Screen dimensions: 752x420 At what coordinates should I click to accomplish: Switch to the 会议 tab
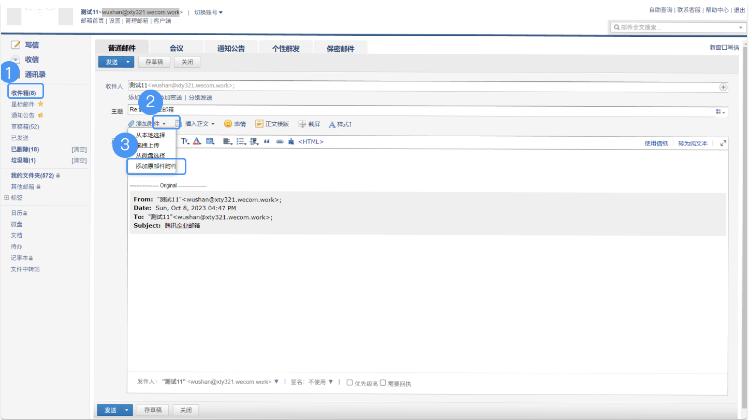177,47
